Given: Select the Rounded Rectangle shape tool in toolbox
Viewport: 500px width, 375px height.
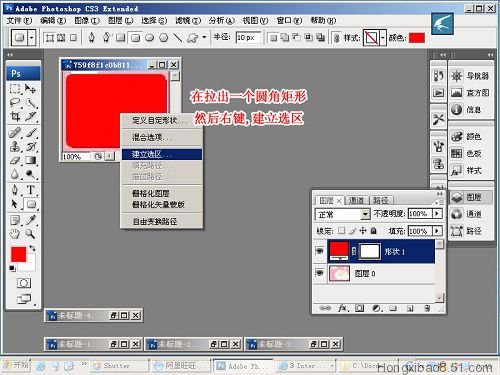Looking at the screenshot, I should pos(31,204).
